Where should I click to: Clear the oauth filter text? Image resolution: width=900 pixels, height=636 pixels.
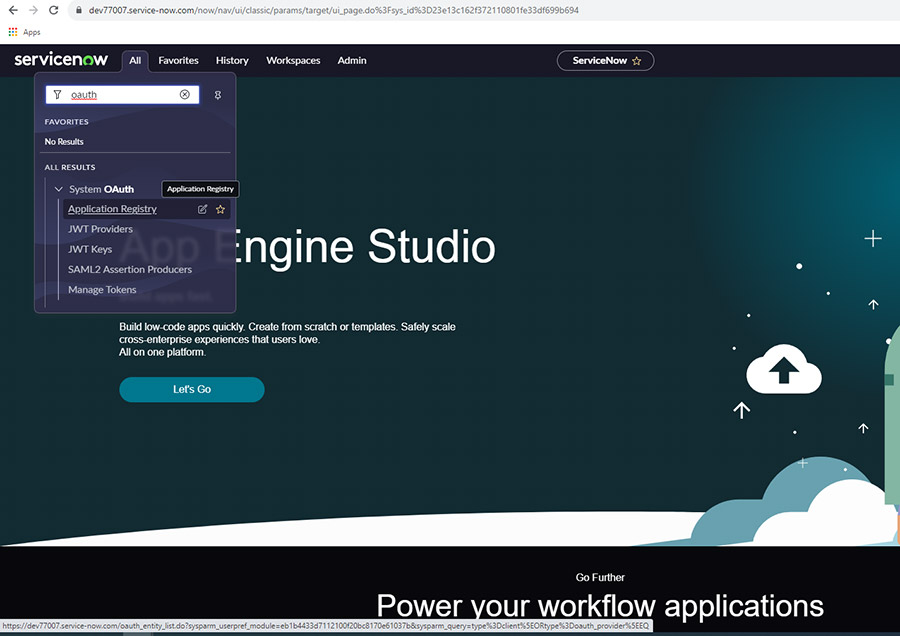click(184, 94)
